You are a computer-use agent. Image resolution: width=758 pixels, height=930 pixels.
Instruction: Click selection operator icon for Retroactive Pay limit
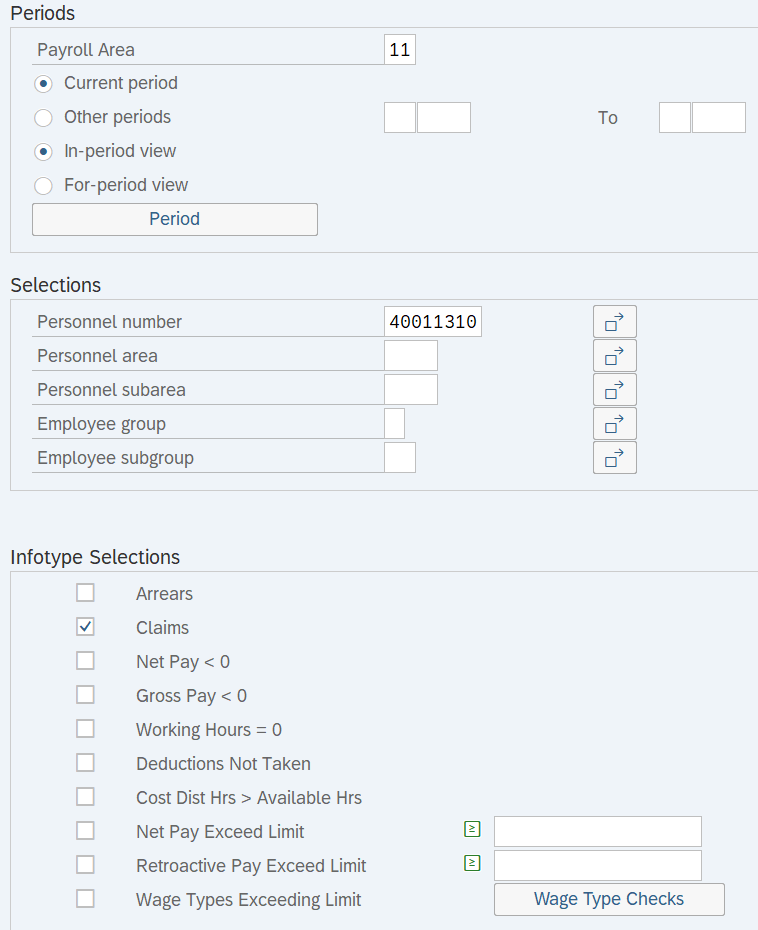[472, 863]
